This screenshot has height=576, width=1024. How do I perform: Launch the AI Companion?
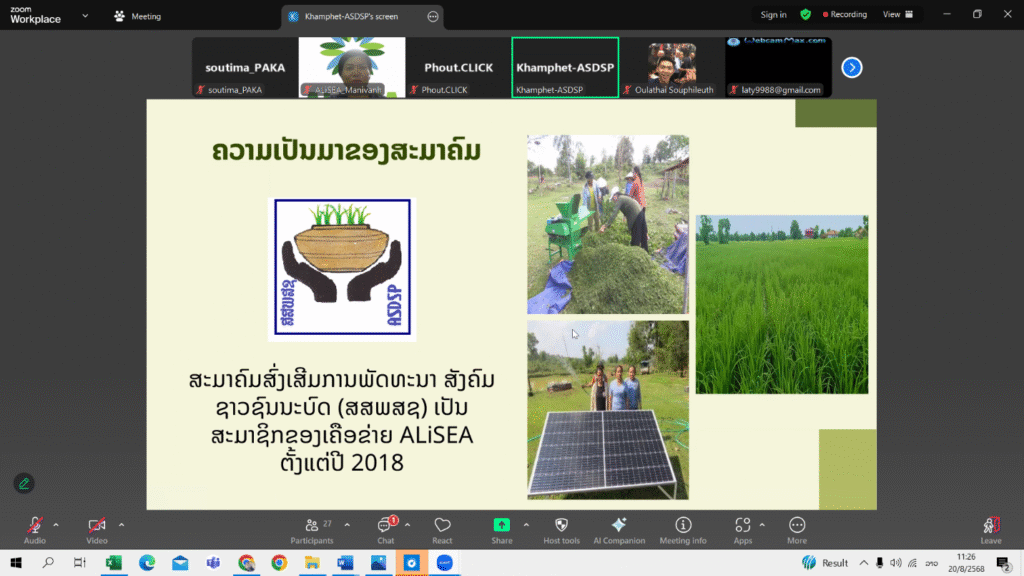pyautogui.click(x=619, y=530)
